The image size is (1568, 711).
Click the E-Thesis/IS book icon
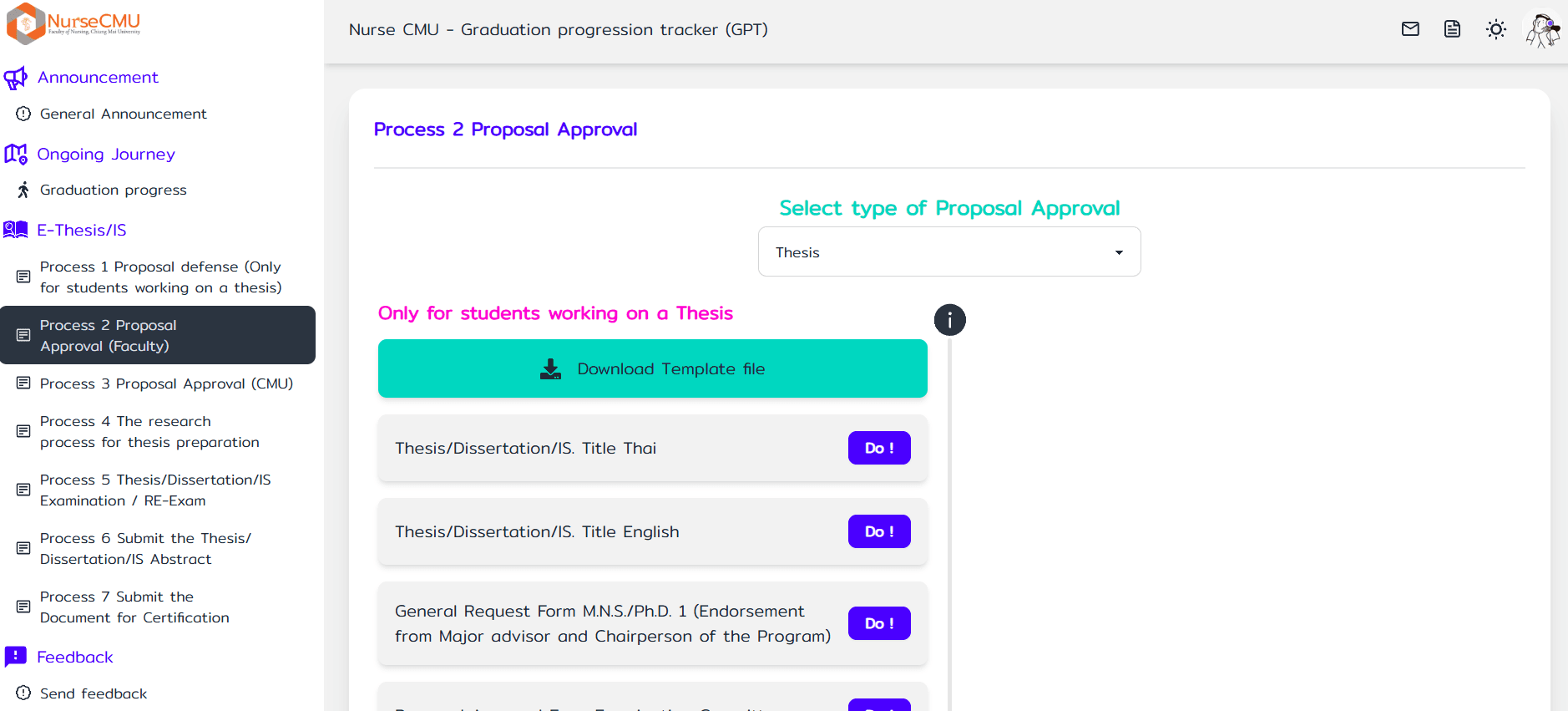[x=16, y=230]
